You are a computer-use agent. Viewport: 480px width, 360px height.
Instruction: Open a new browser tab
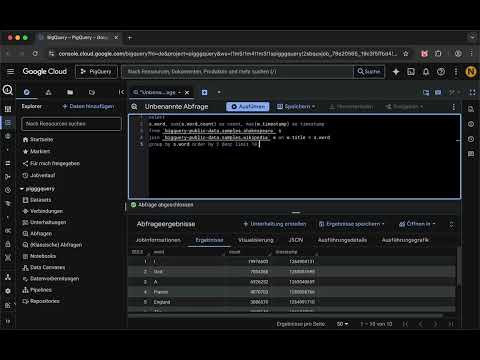point(130,38)
